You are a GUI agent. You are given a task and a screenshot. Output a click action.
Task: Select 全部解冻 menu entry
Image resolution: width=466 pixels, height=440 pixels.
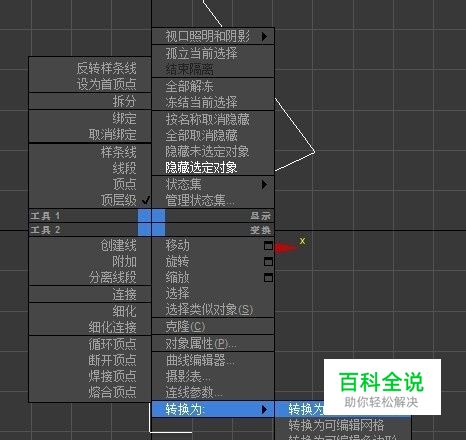[x=189, y=87]
